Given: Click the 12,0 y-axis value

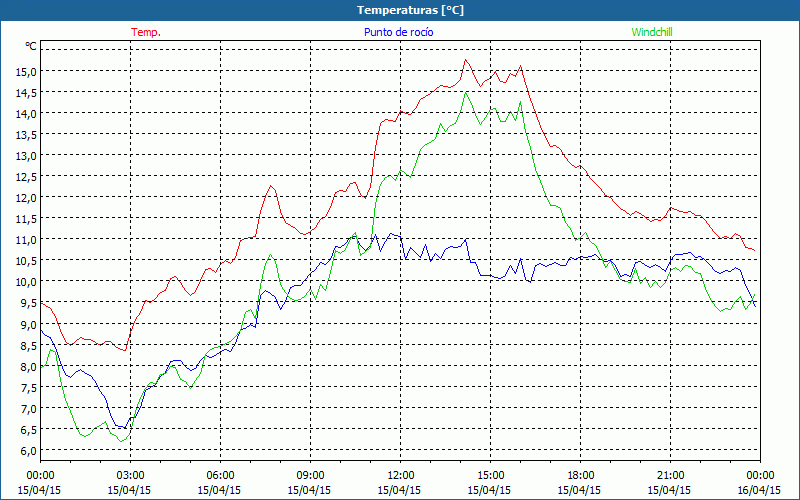Looking at the screenshot, I should coord(27,198).
